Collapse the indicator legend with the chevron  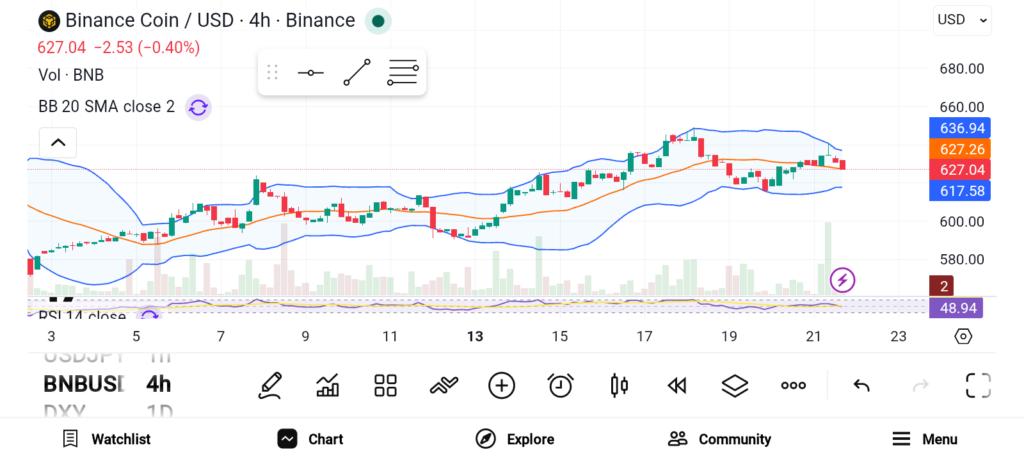(58, 142)
